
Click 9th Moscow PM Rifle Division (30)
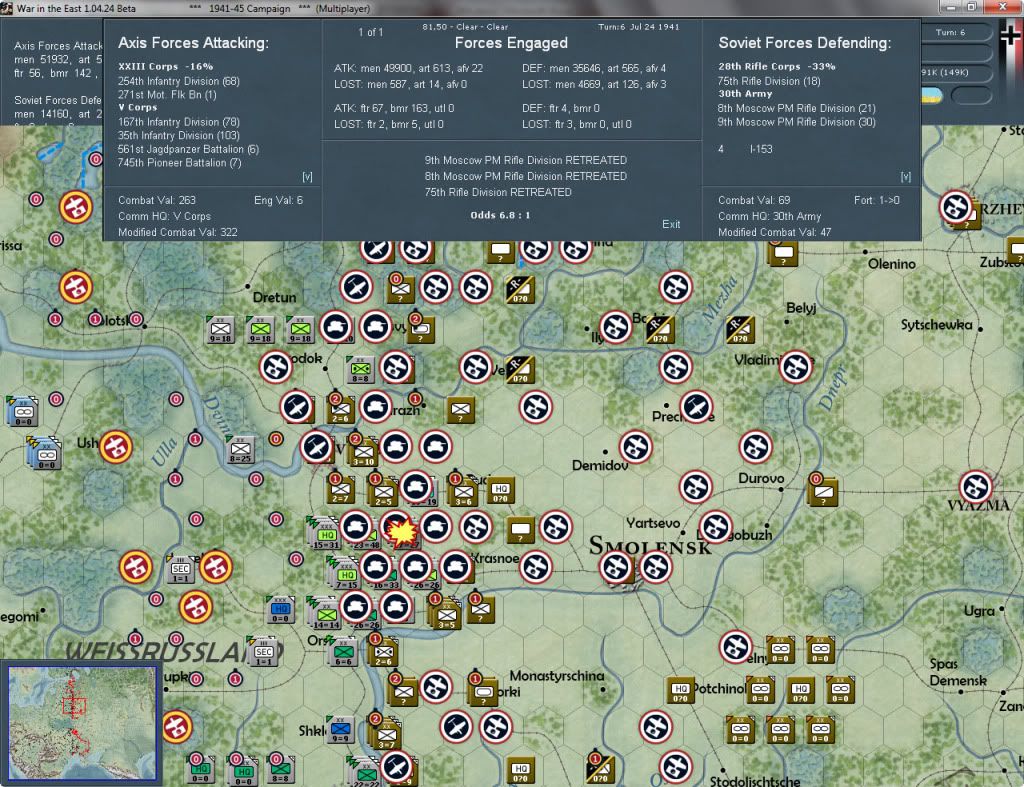[x=797, y=122]
